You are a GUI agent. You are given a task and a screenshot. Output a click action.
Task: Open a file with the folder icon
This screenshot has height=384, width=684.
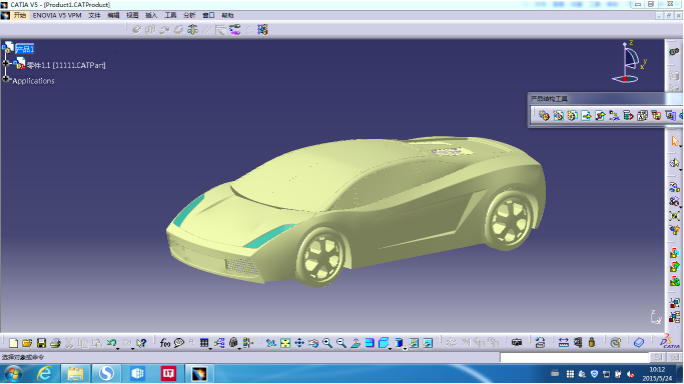[27, 343]
